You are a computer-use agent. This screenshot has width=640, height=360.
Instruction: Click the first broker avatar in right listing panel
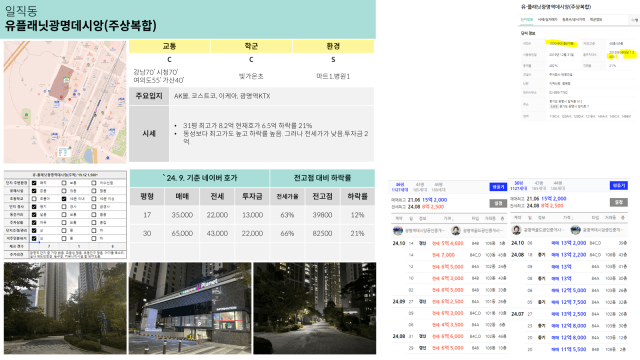tap(516, 230)
